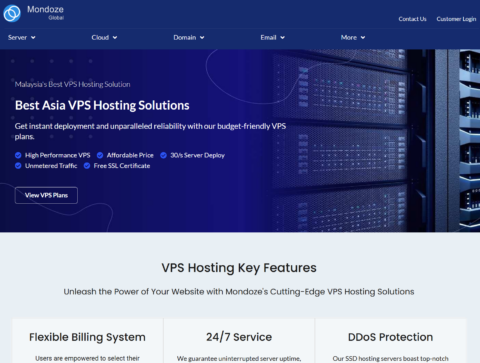Click the Unleash the Power subtitle text

click(x=239, y=292)
